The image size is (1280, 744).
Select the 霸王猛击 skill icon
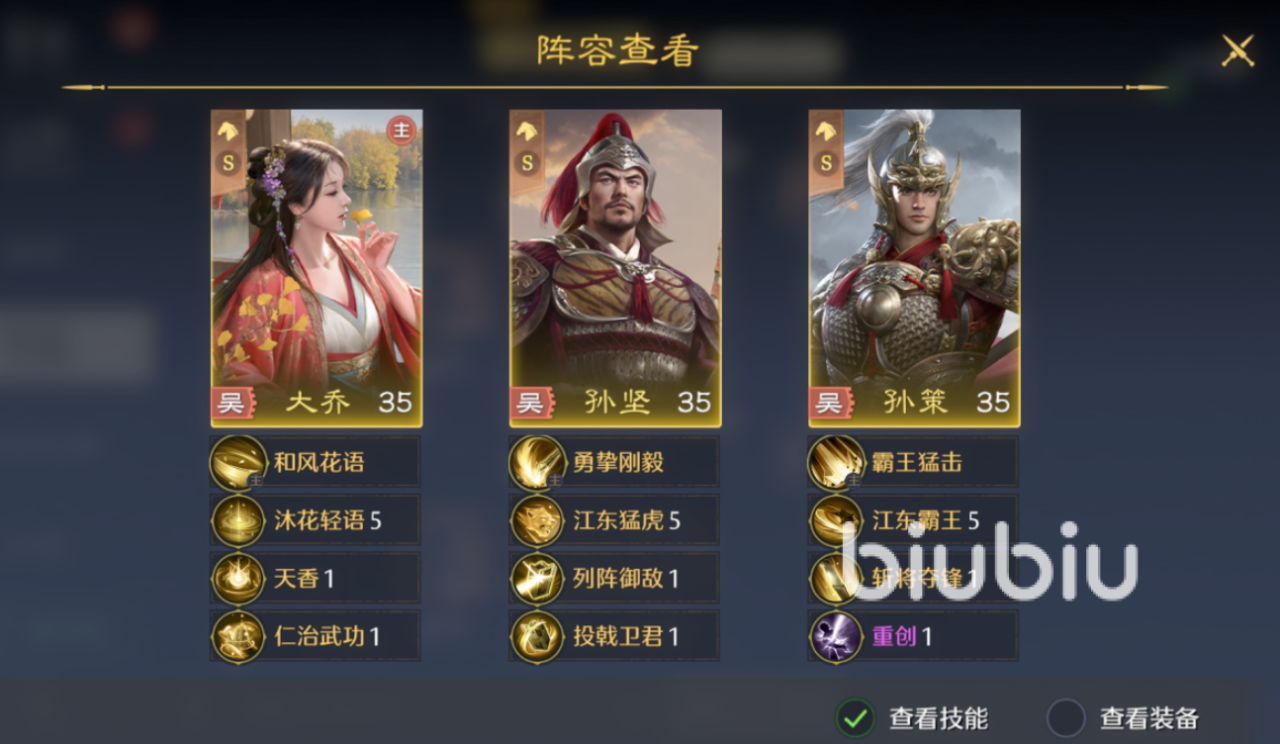(x=837, y=463)
